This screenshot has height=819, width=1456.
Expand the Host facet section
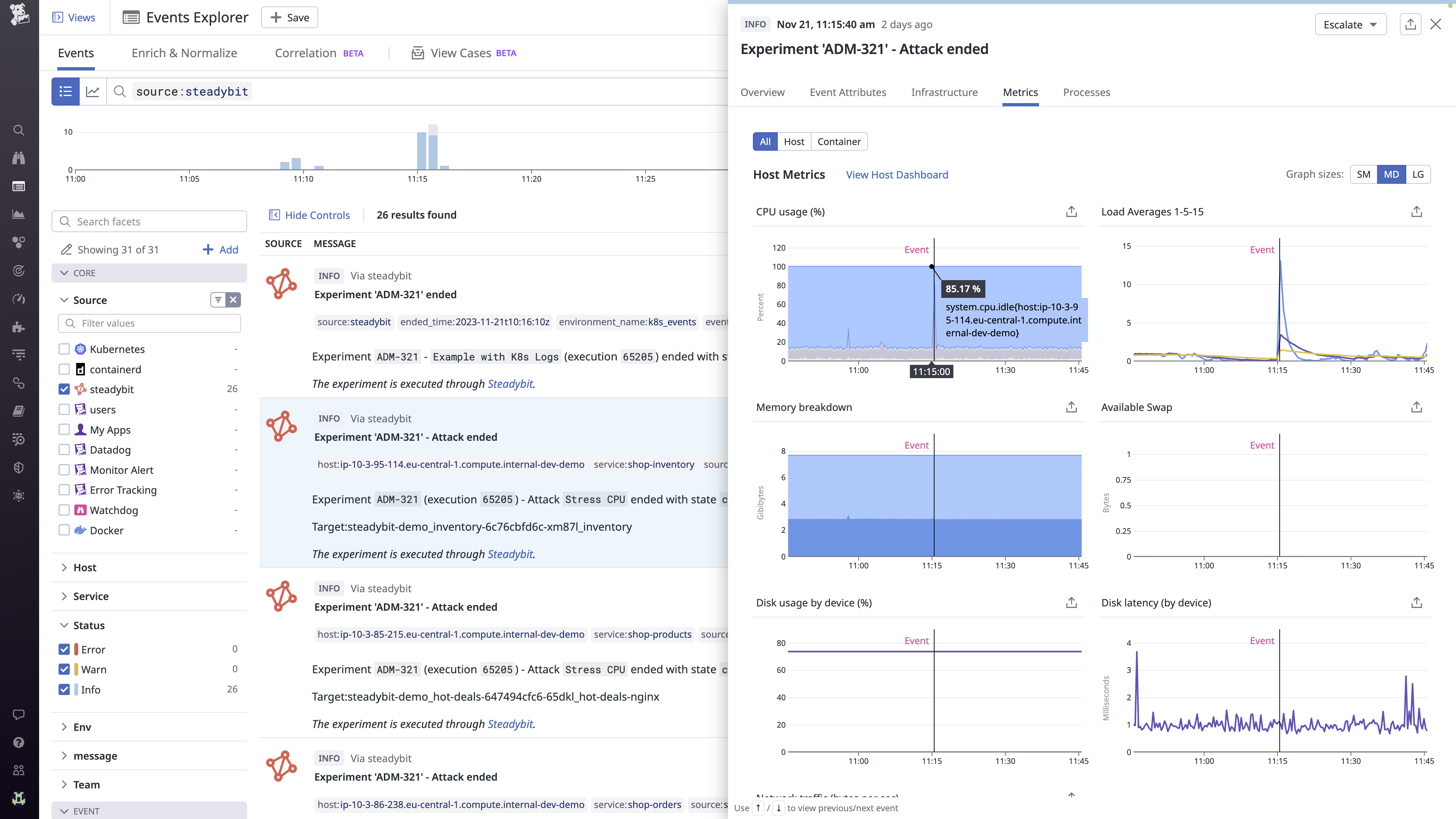[64, 567]
